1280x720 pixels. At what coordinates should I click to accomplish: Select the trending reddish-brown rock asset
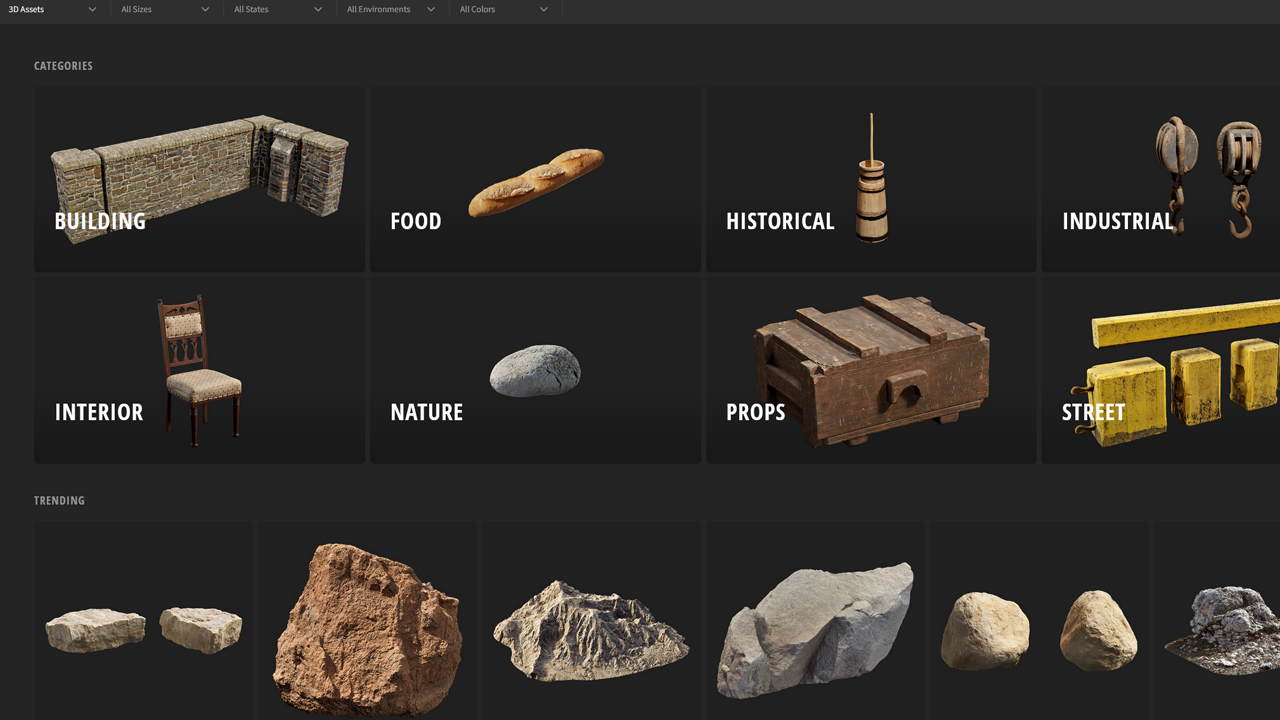pyautogui.click(x=367, y=620)
